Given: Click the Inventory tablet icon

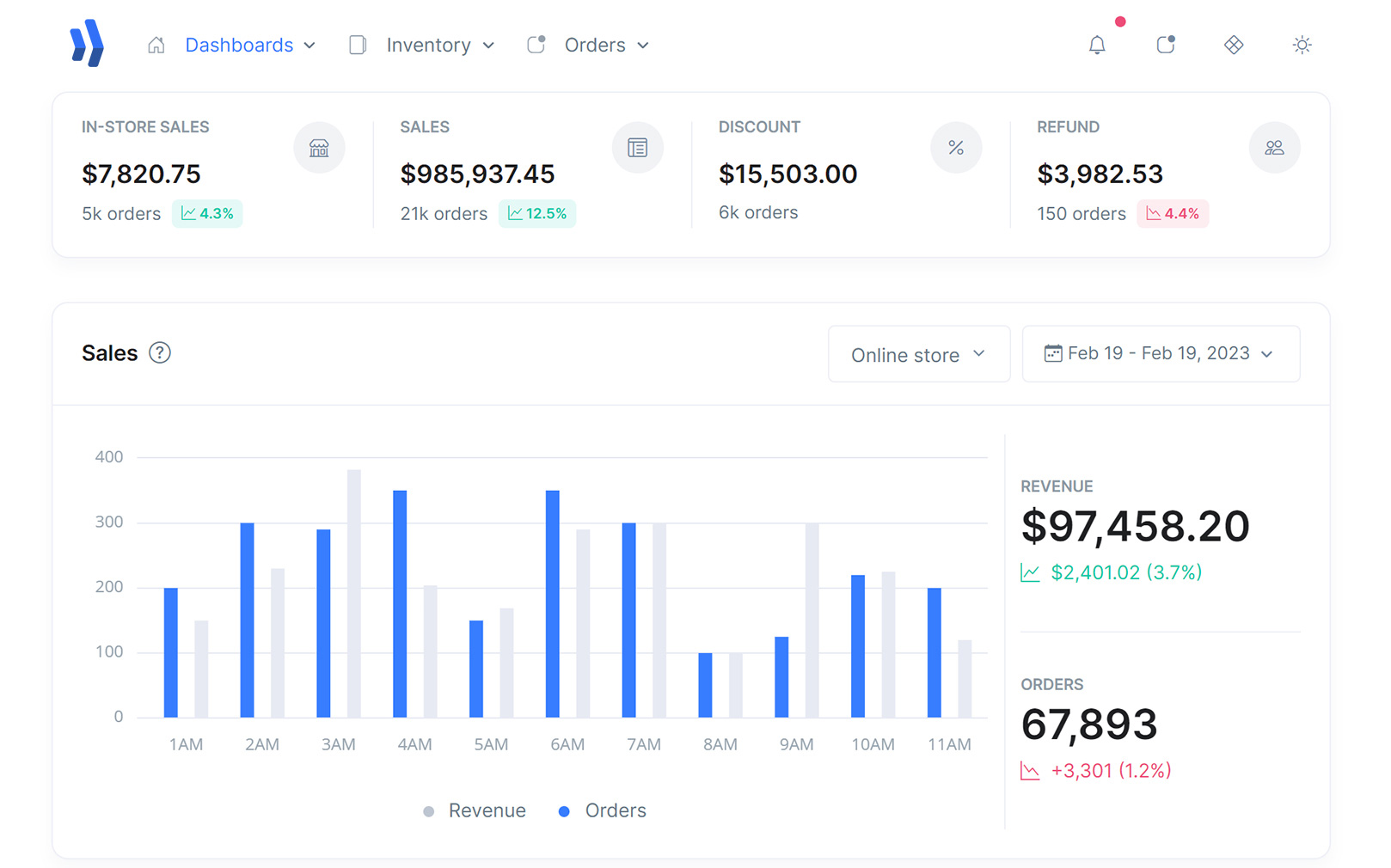Looking at the screenshot, I should (x=358, y=45).
